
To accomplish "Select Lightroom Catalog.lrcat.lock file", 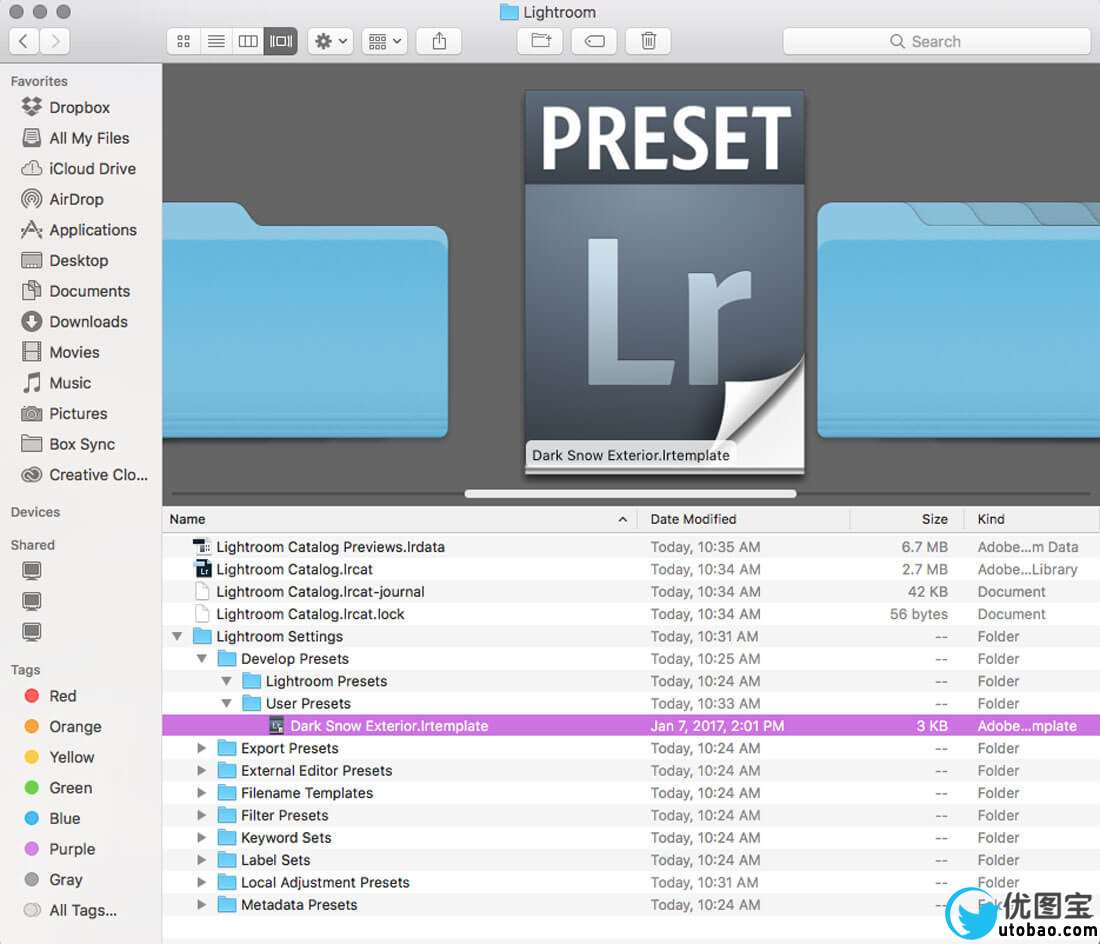I will point(631,614).
